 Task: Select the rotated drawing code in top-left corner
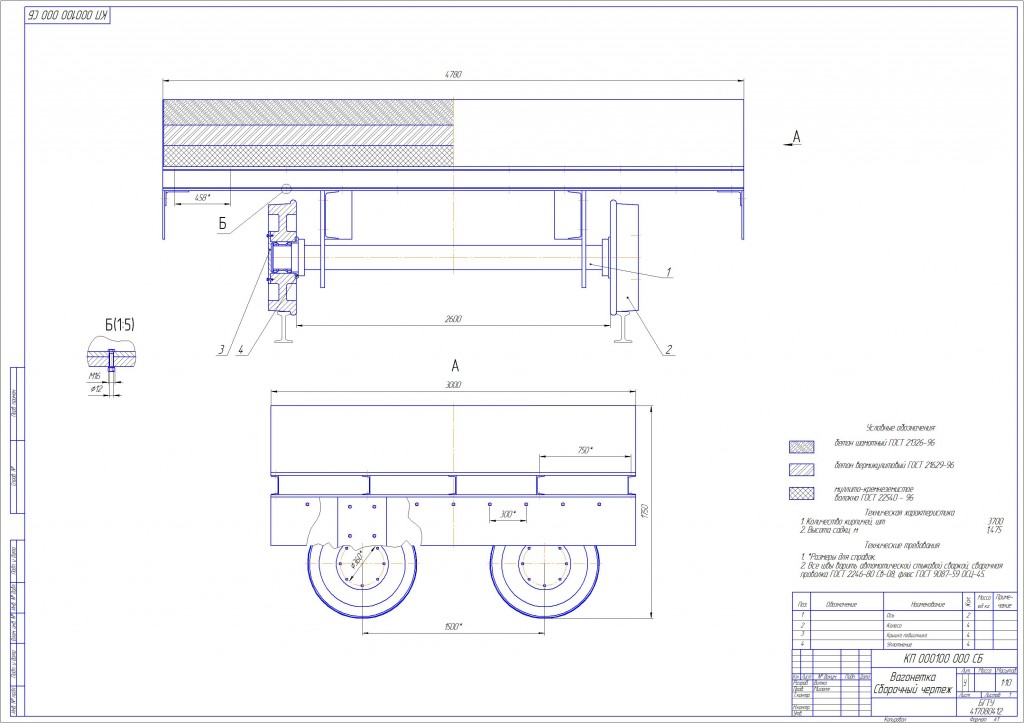(x=68, y=15)
